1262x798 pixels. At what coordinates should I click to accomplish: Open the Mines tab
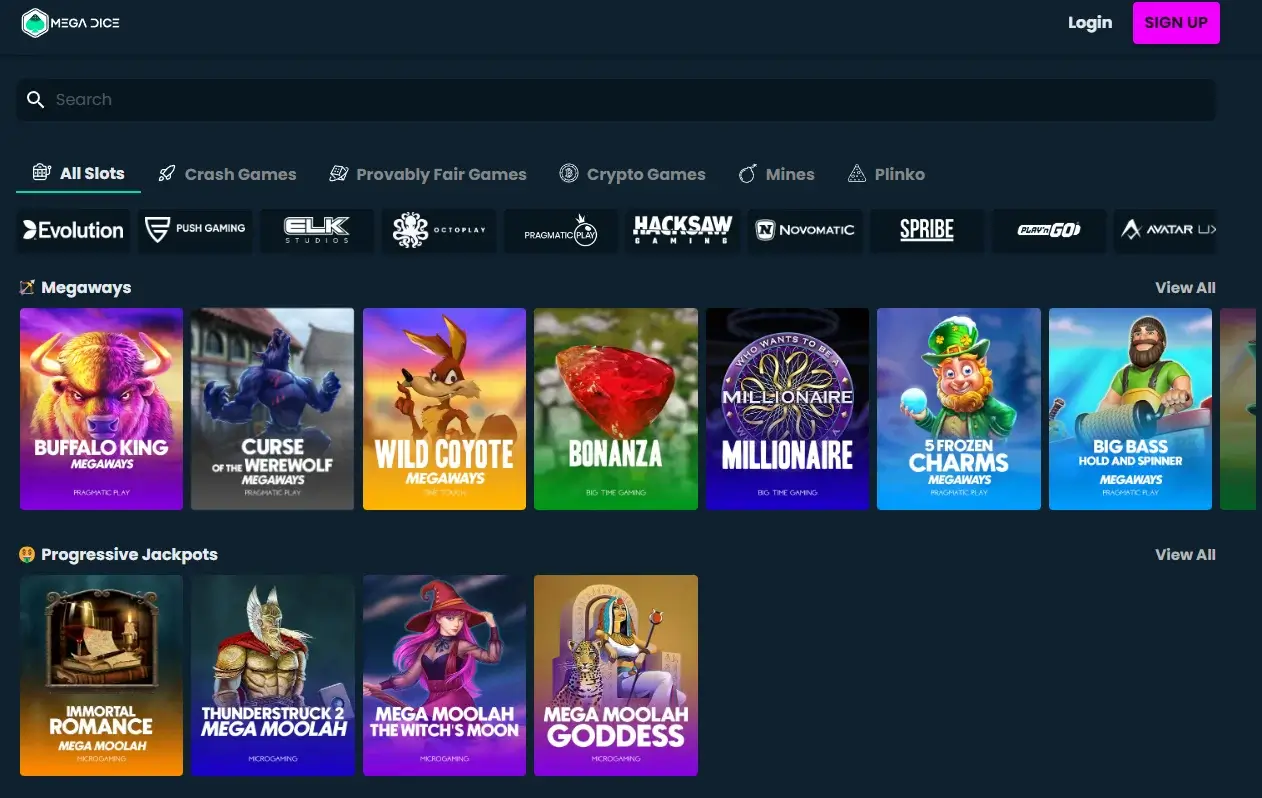(776, 174)
